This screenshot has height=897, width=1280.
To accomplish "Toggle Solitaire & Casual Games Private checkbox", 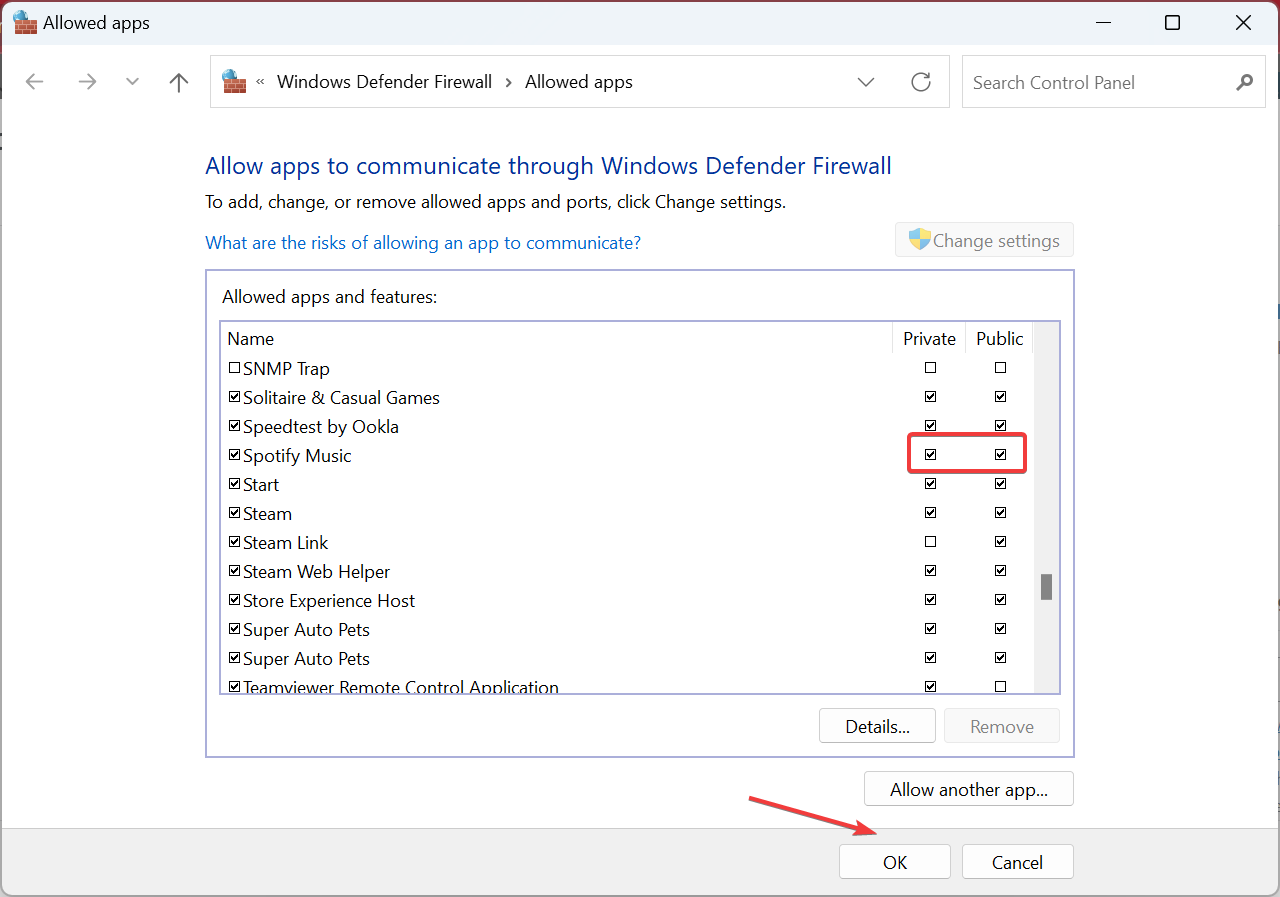I will [931, 397].
